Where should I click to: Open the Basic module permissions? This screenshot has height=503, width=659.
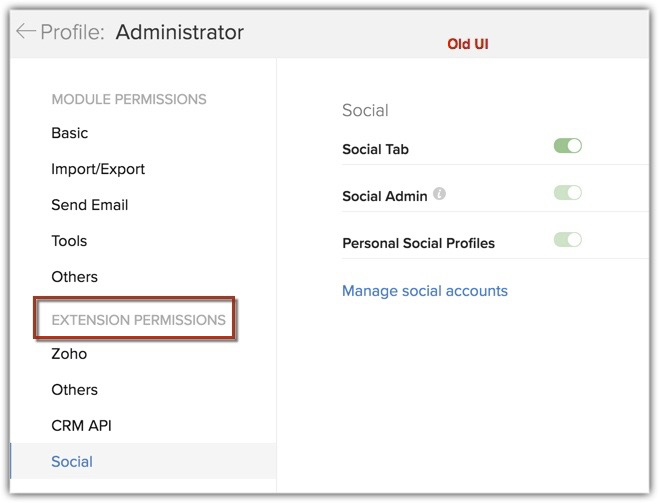click(70, 133)
